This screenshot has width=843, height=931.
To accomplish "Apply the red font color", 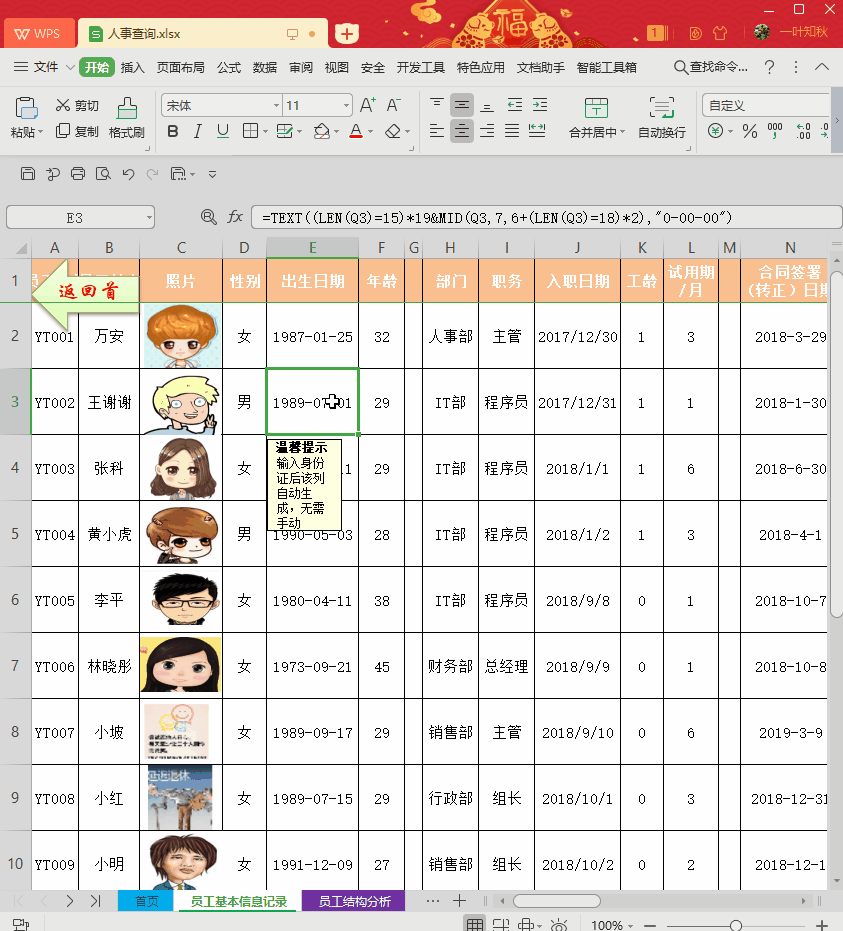I will tap(356, 131).
